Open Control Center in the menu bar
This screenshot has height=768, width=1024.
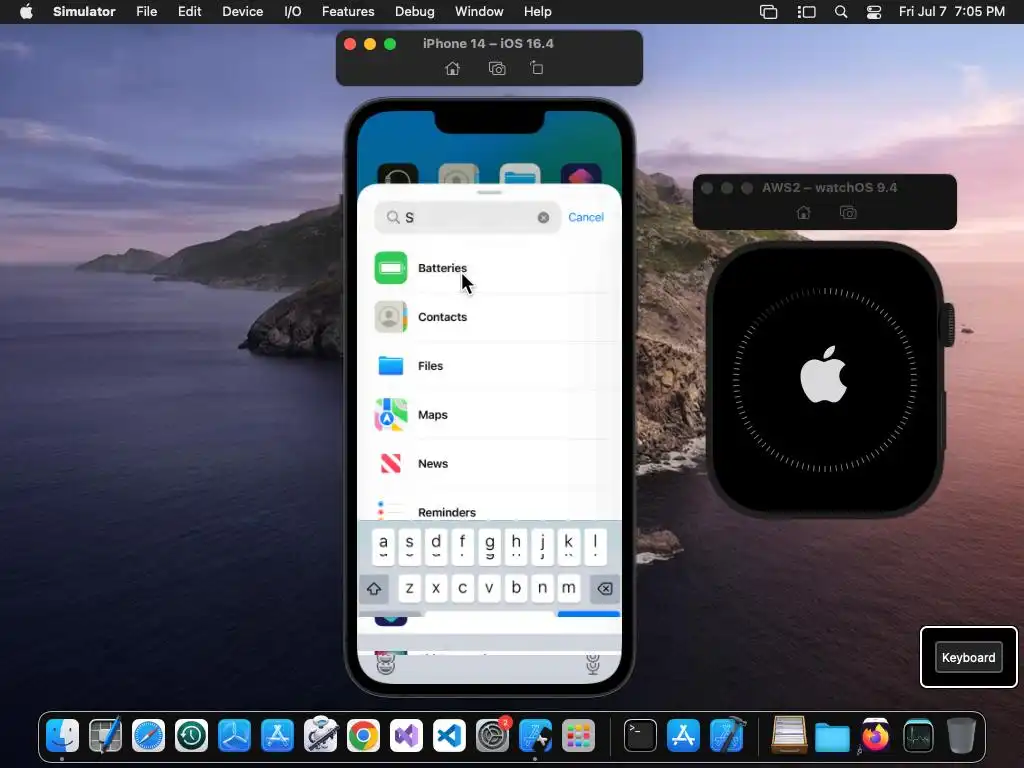coord(874,12)
